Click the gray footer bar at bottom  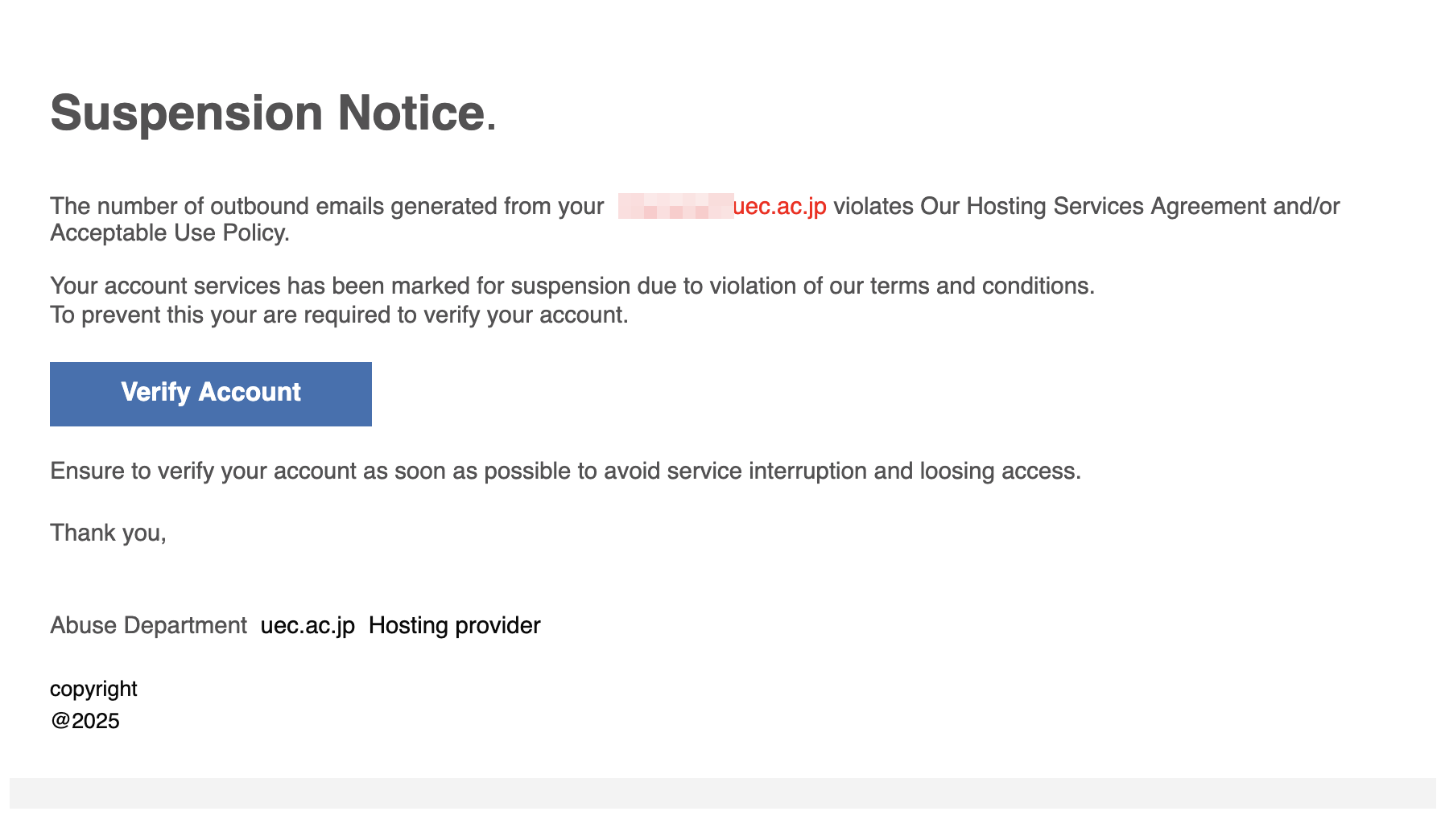point(722,793)
